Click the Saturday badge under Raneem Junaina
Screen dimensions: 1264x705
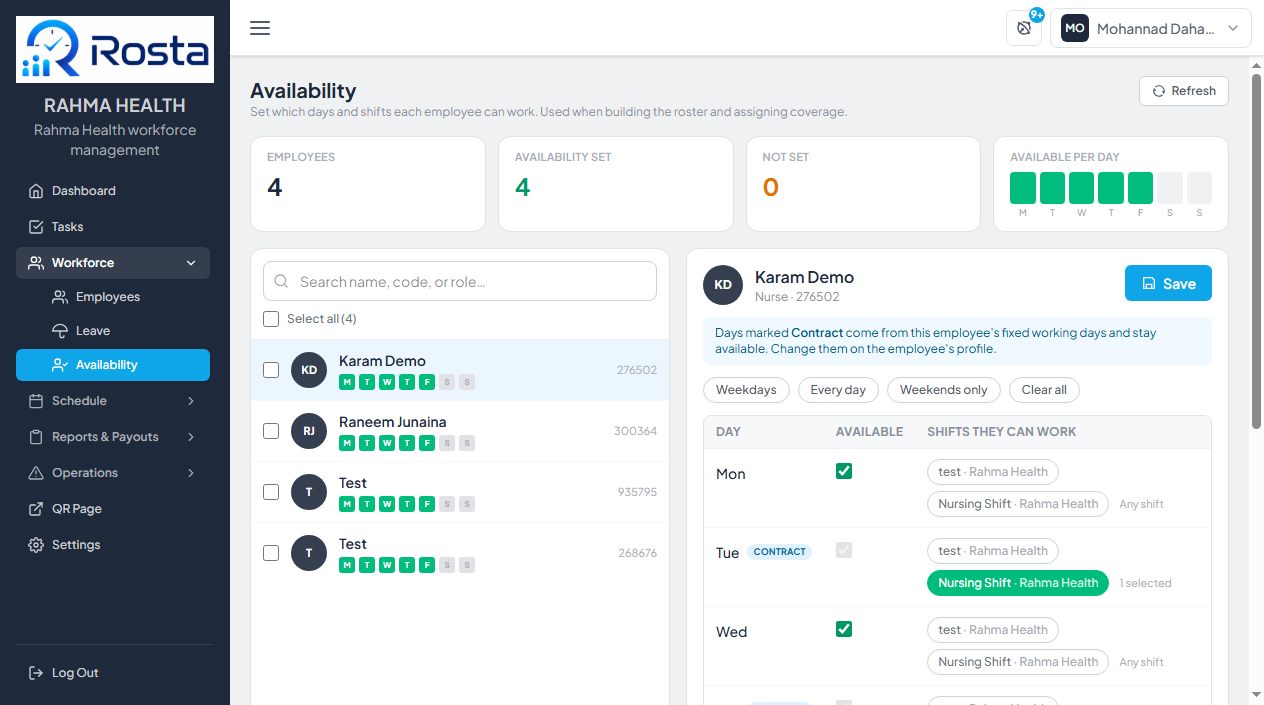[x=447, y=443]
